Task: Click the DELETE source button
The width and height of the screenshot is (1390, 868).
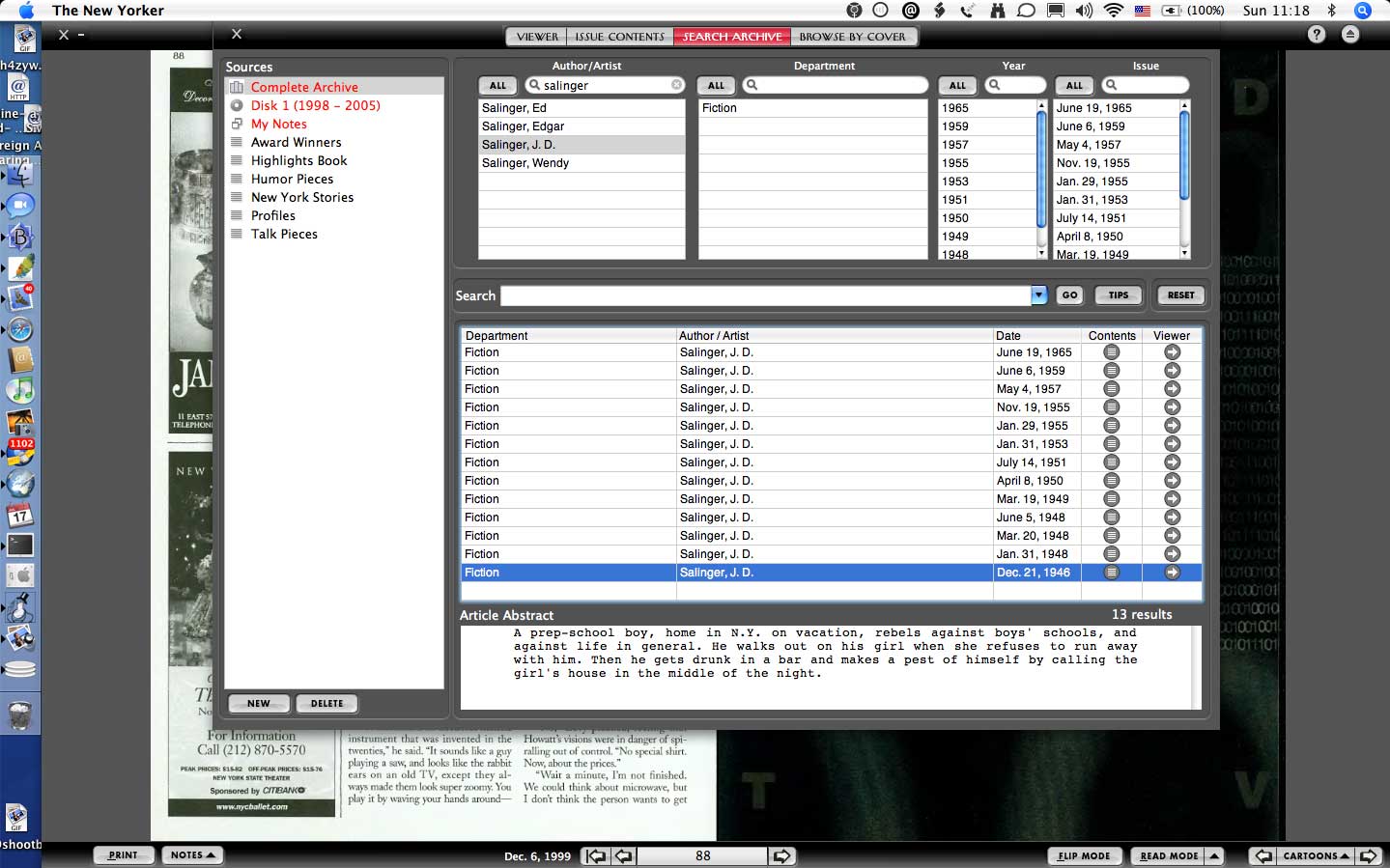Action: [x=327, y=703]
